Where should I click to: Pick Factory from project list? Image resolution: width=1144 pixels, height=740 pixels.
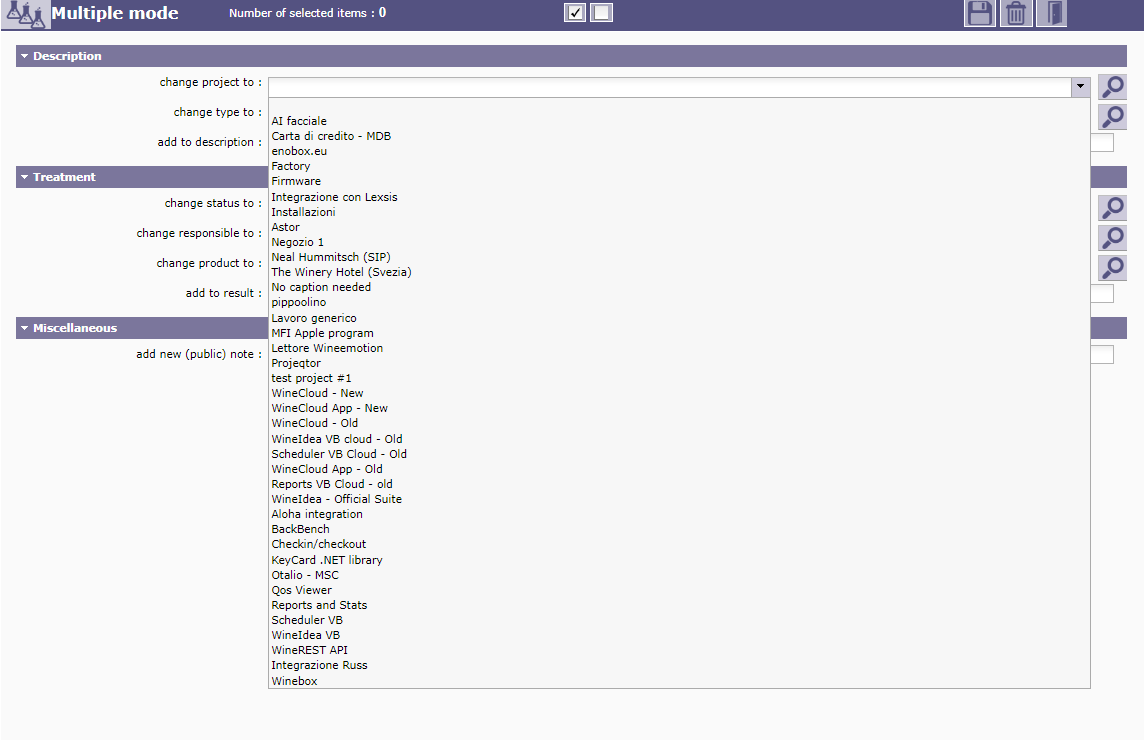tap(679, 166)
